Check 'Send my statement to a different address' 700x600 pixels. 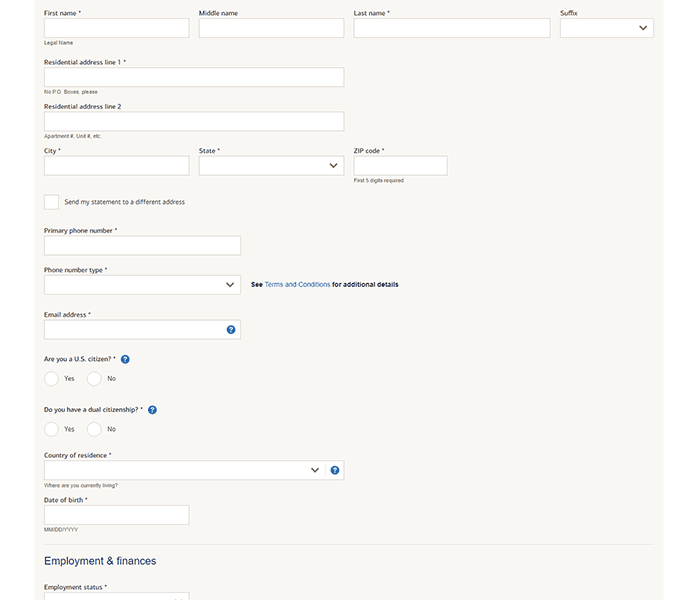click(51, 202)
